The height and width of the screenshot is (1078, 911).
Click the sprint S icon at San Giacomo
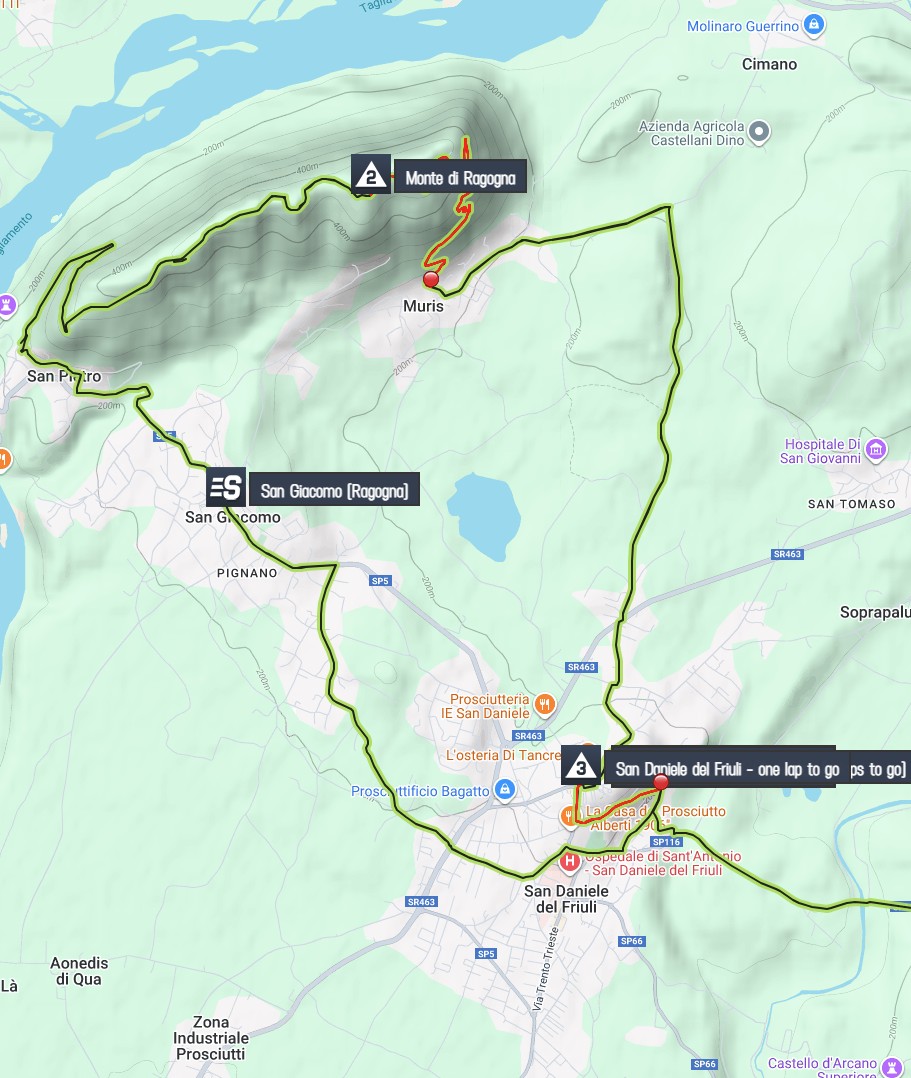coord(226,487)
